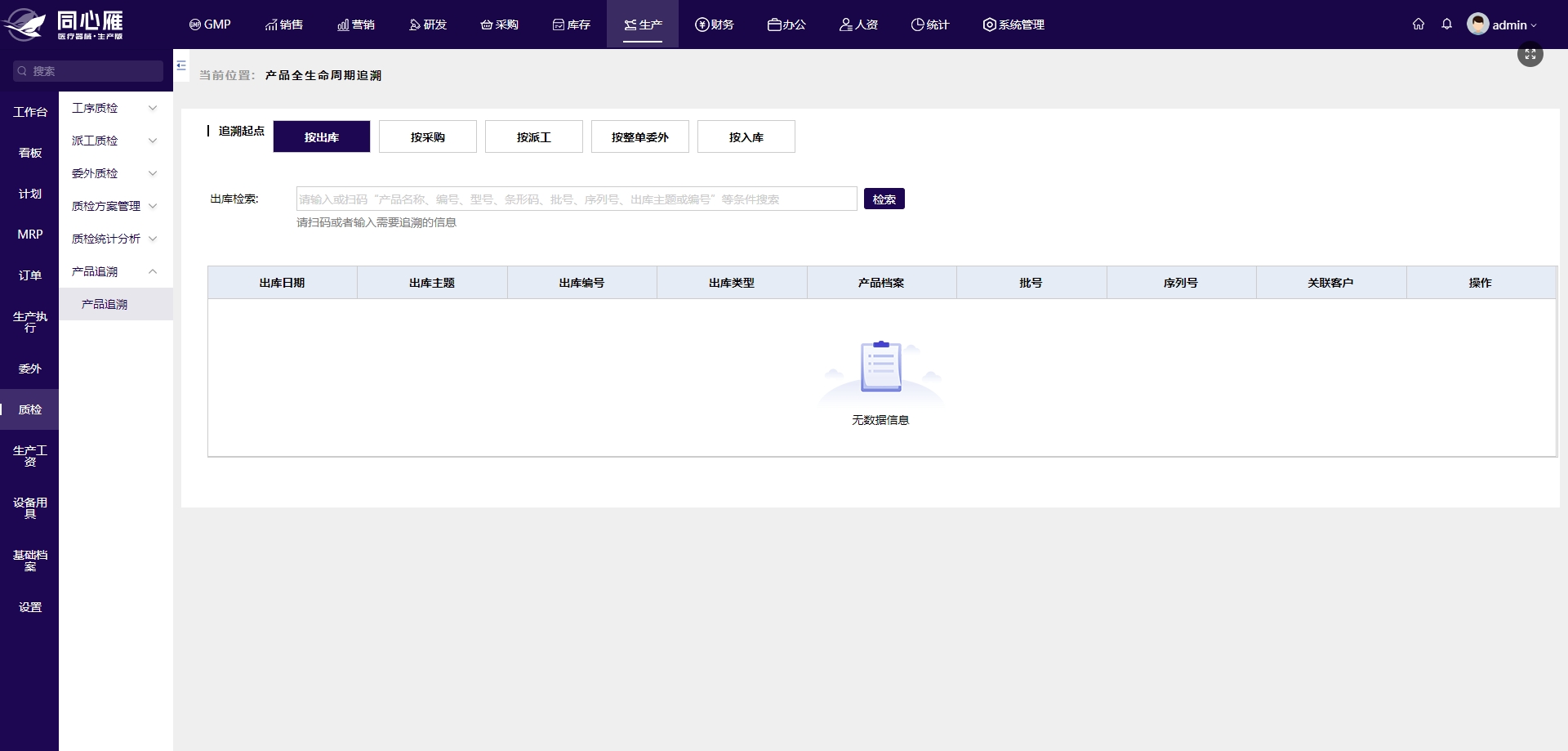Click the 无数据信息 empty-state text
1568x751 pixels.
click(880, 420)
